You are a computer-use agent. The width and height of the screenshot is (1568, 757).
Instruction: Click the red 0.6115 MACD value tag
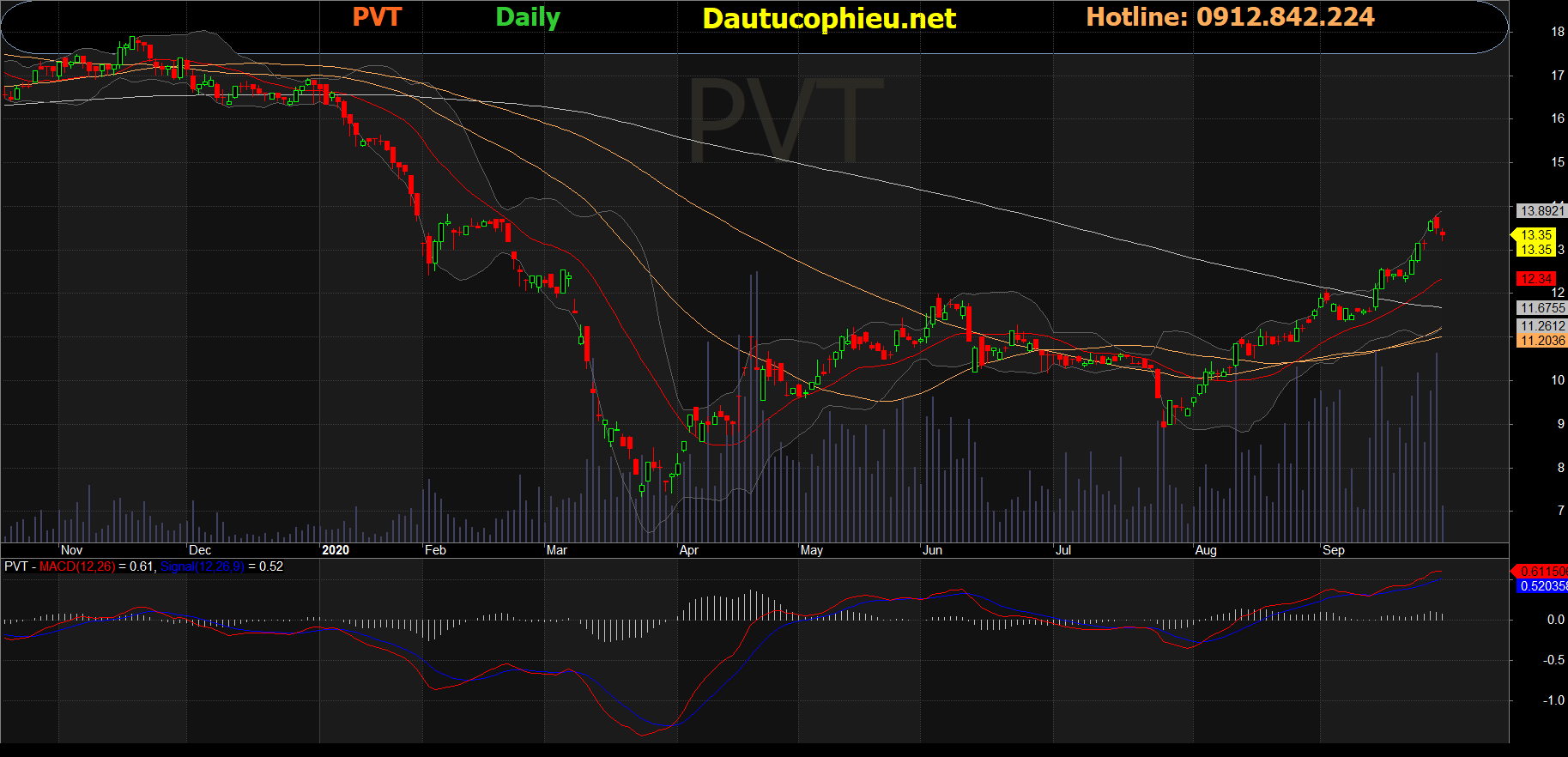coord(1542,571)
